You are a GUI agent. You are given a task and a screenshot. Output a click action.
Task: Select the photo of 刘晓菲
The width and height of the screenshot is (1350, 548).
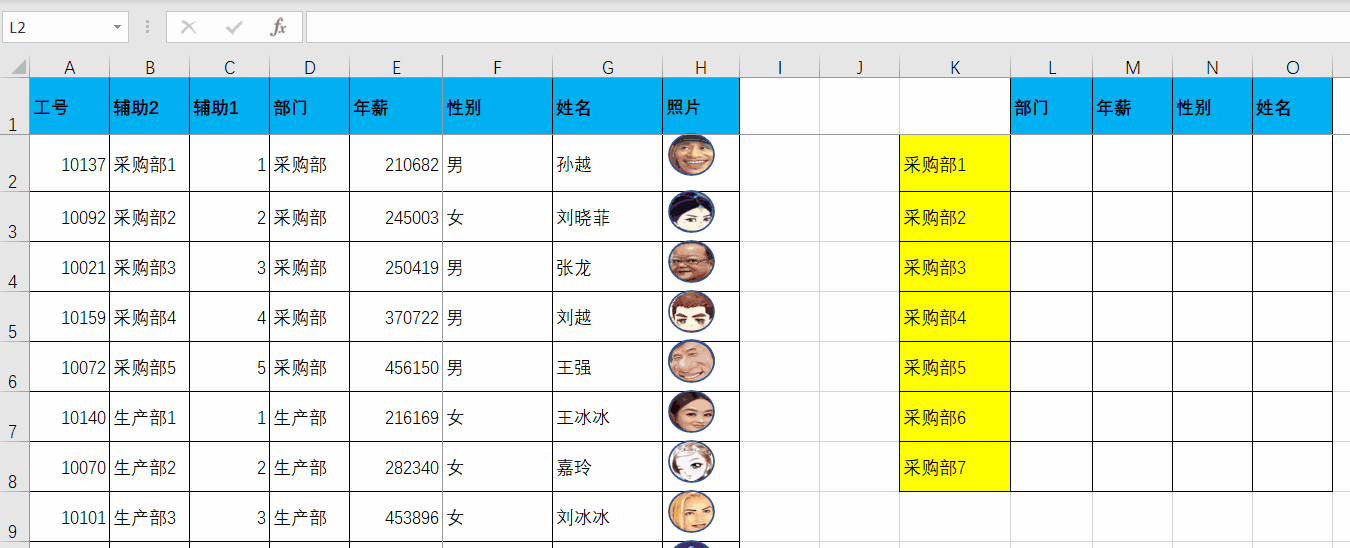[691, 212]
